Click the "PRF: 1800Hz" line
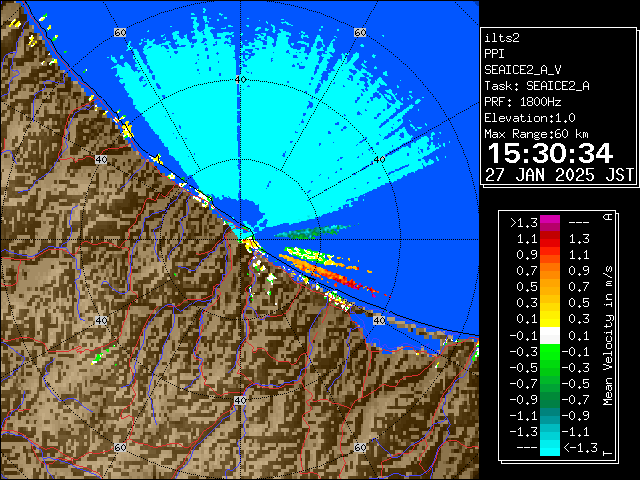 [522, 102]
